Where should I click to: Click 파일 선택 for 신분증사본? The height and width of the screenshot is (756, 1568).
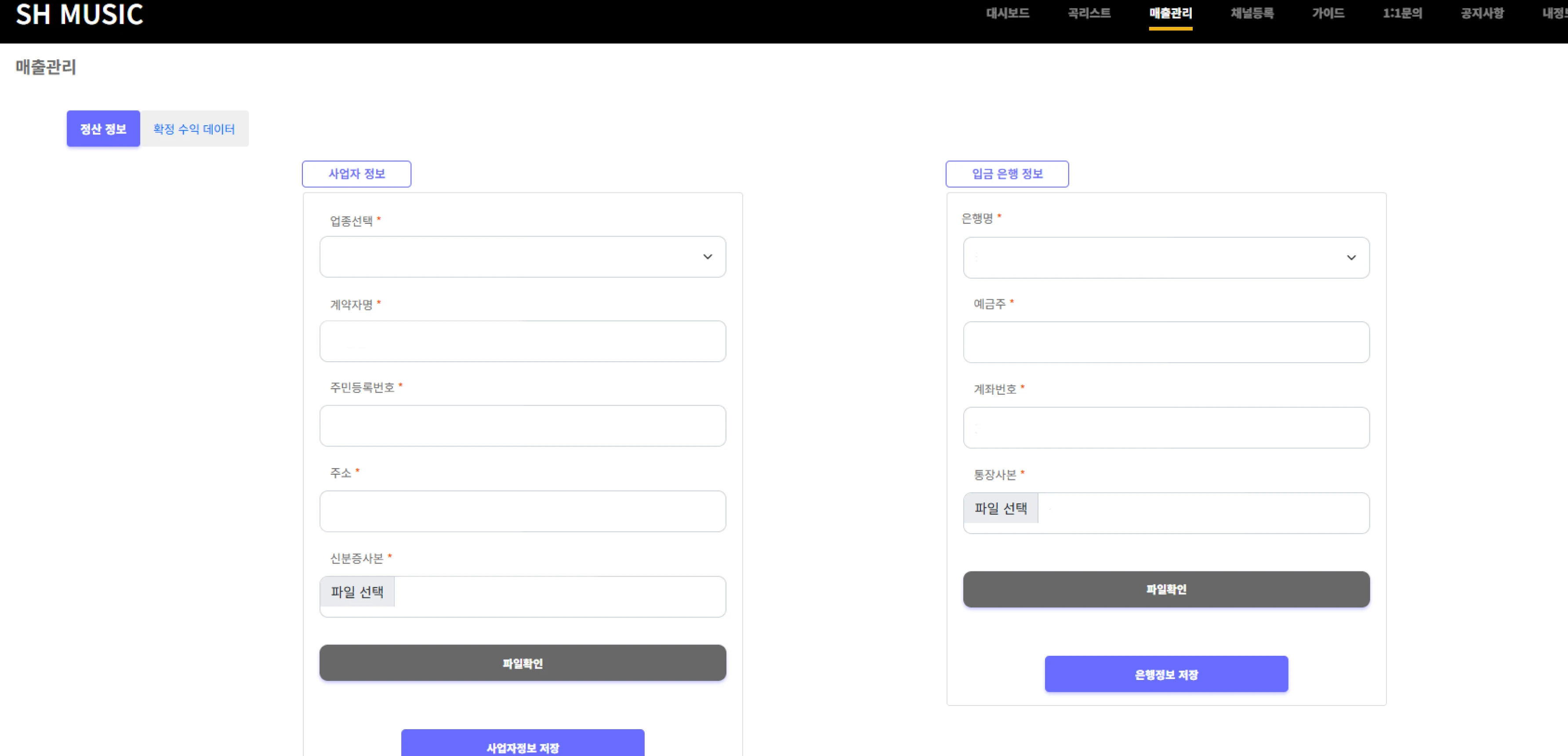click(x=357, y=592)
